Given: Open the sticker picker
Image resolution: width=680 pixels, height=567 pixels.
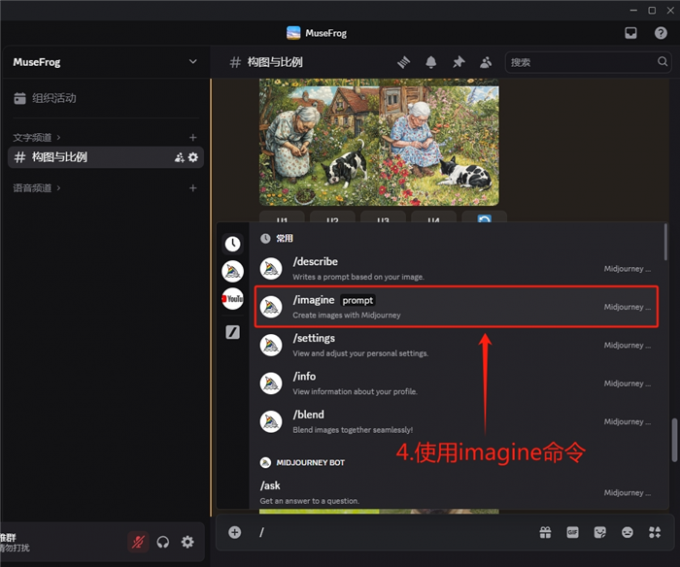Looking at the screenshot, I should [x=600, y=532].
